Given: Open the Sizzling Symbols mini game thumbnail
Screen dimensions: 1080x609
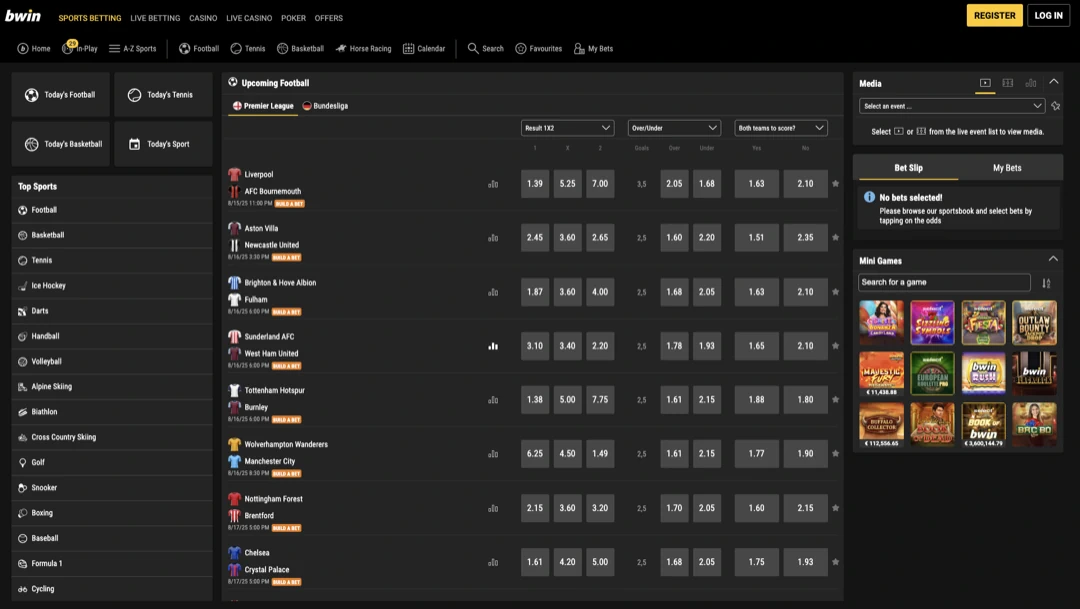Looking at the screenshot, I should tap(932, 322).
